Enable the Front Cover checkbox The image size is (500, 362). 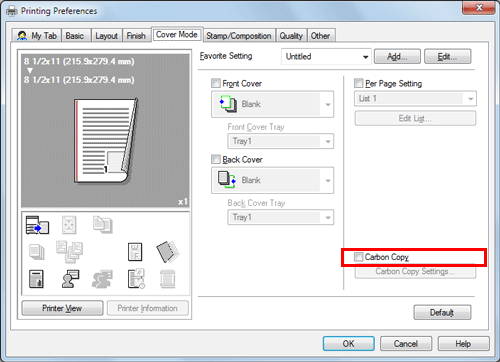[216, 83]
